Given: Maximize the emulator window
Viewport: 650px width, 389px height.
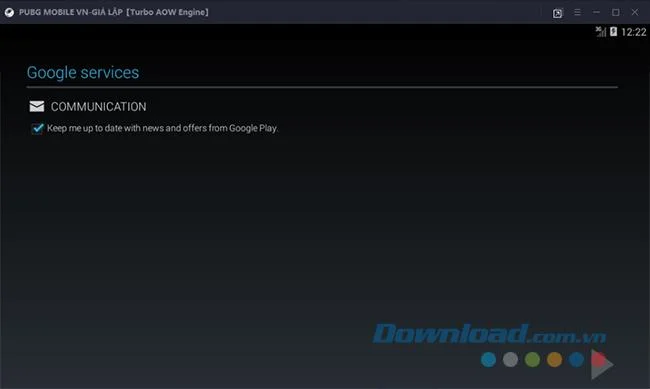Looking at the screenshot, I should pos(616,12).
